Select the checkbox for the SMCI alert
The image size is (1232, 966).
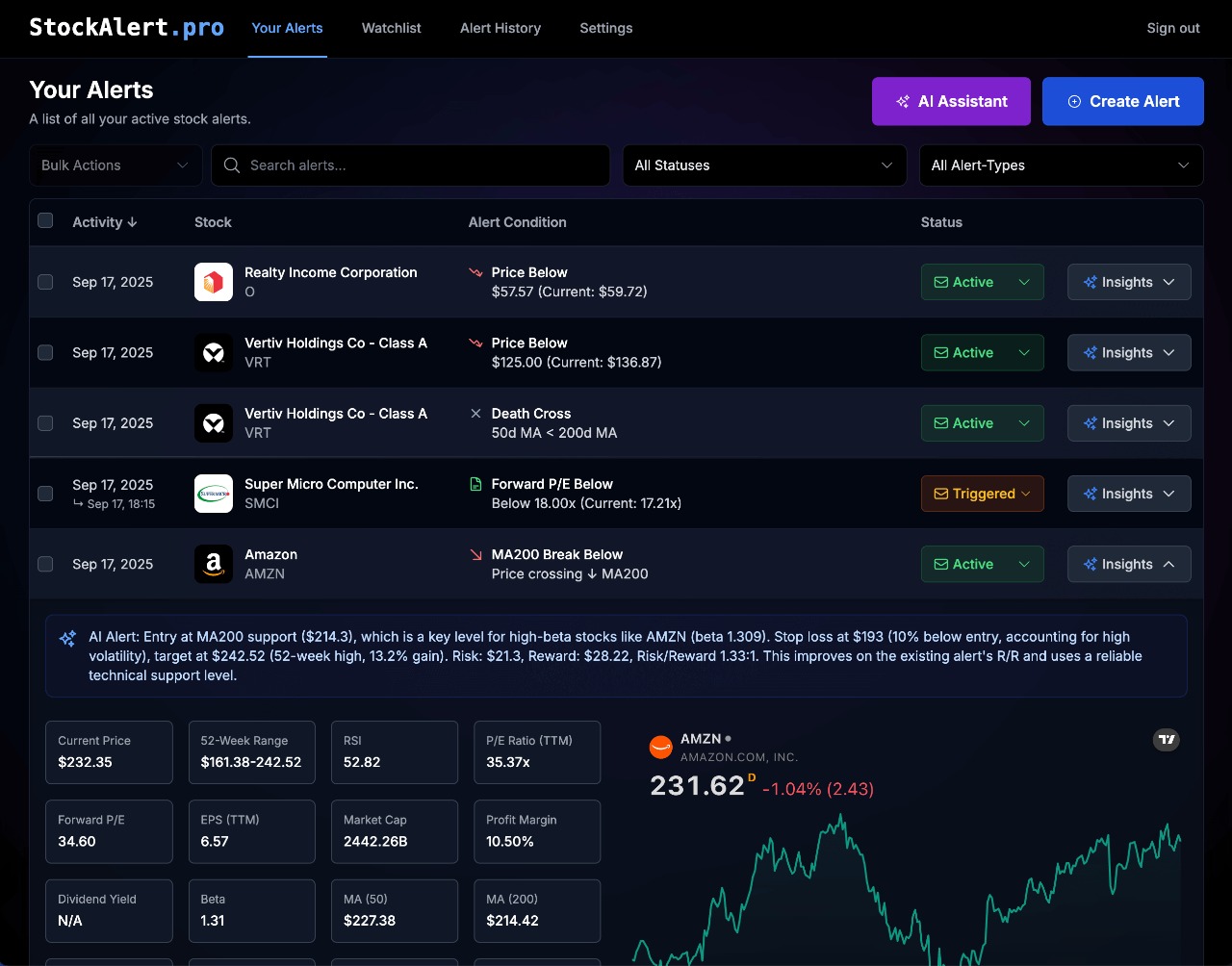pyautogui.click(x=45, y=494)
